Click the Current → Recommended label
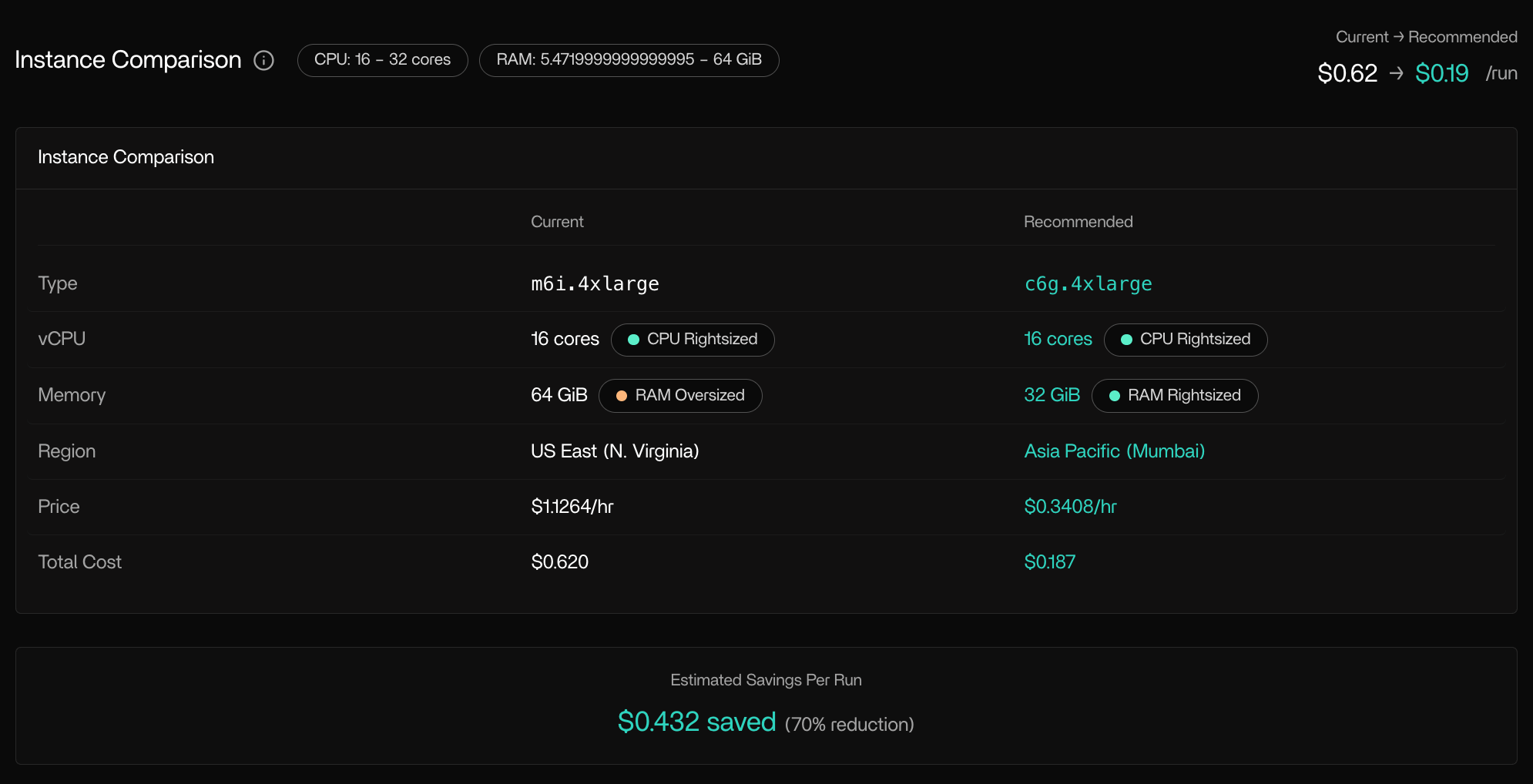1533x784 pixels. (1426, 37)
